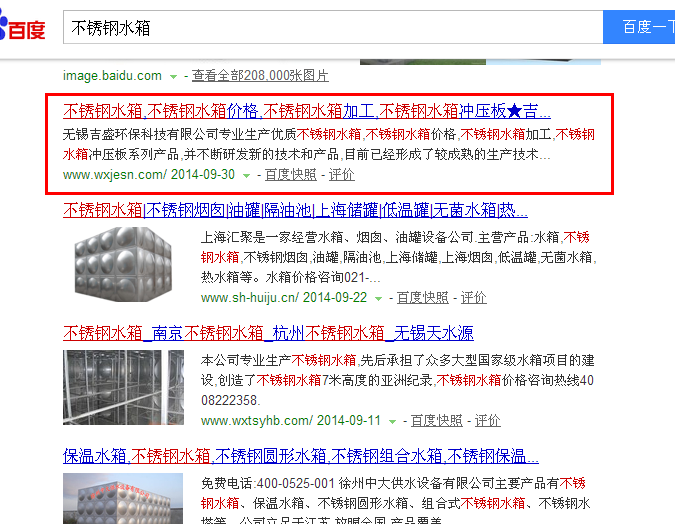Select snippet text 上海汇聚是一家经营水箱、烟囱、油罐设备公司
This screenshot has width=675, height=524.
337,238
